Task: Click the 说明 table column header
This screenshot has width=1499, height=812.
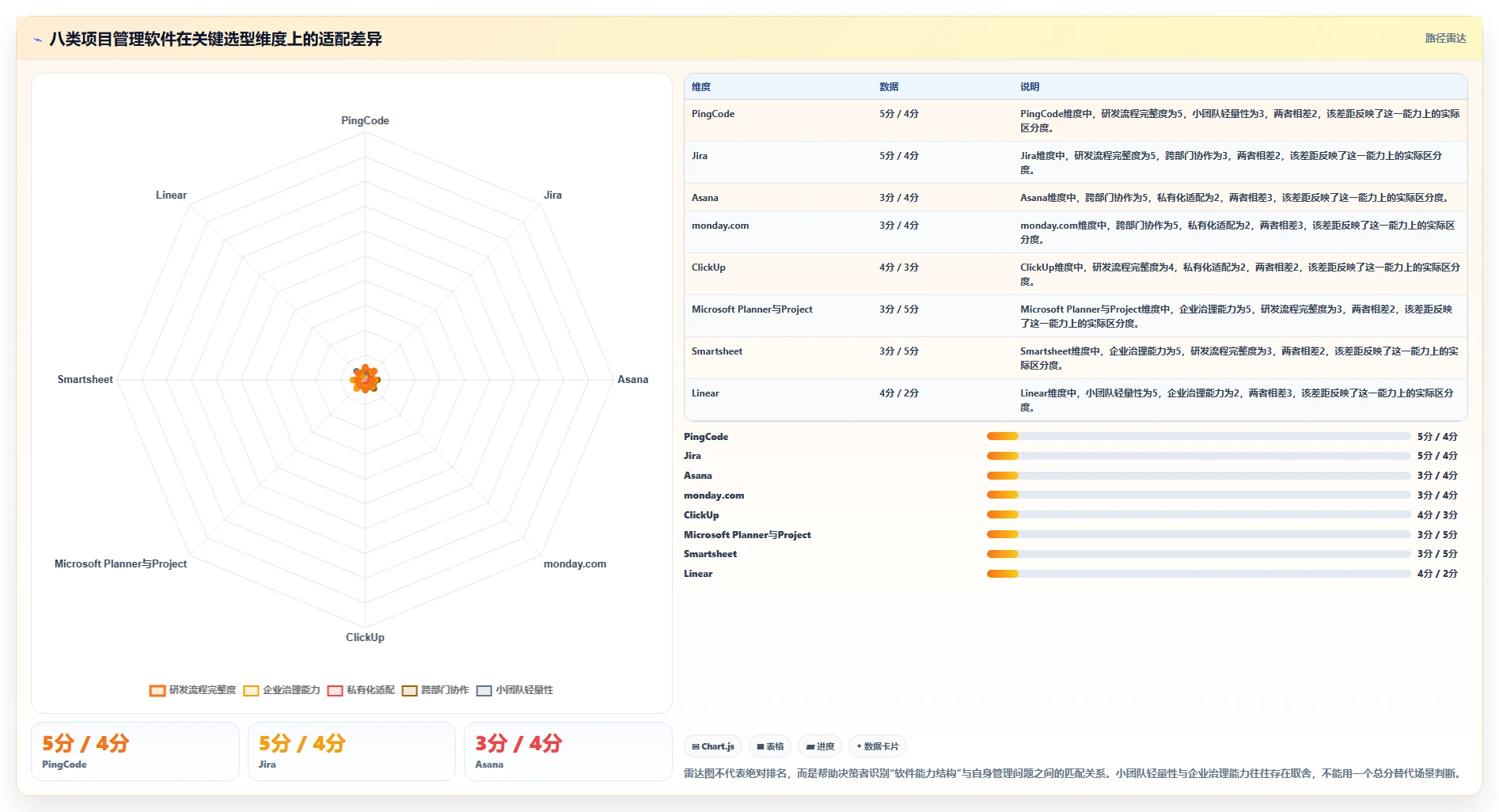Action: 1030,87
